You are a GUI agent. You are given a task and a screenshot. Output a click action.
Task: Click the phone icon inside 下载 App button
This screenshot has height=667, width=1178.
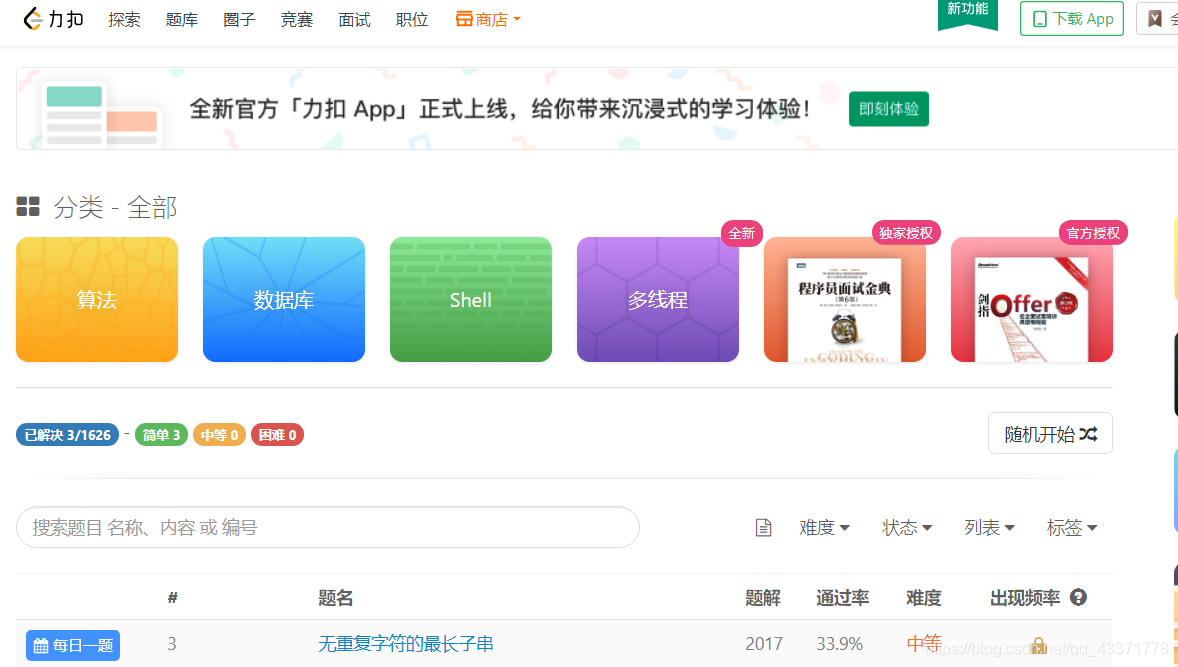coord(1042,18)
